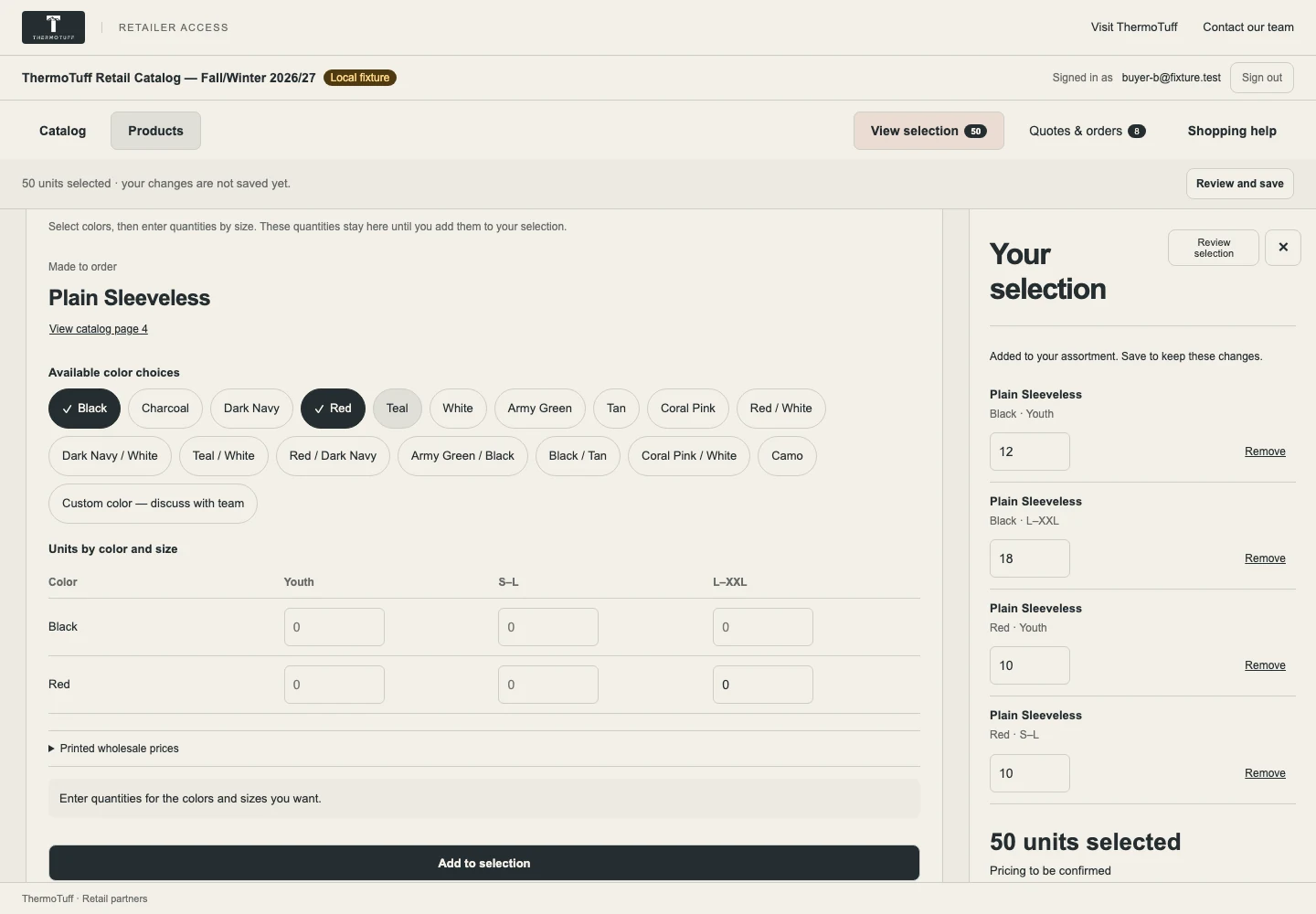
Task: Click Add to selection button
Action: [484, 864]
